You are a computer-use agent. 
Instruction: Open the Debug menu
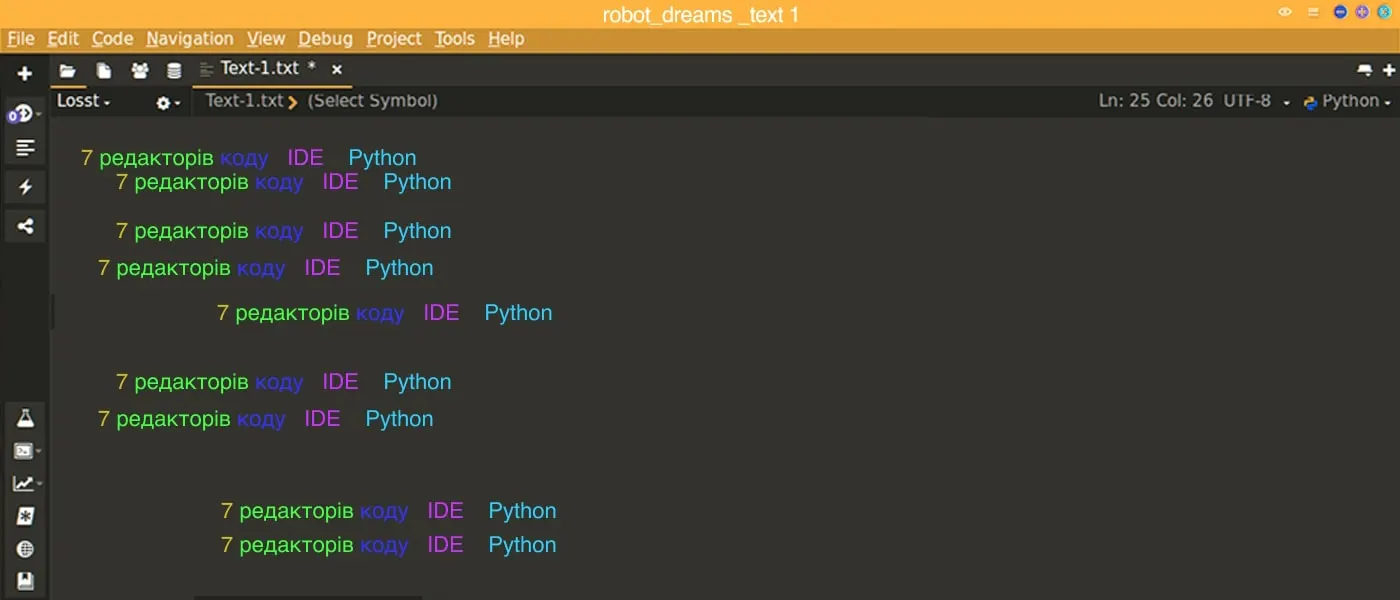point(325,38)
